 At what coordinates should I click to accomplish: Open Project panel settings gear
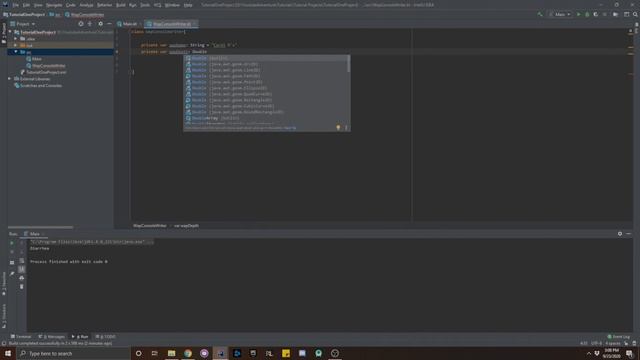coord(100,24)
